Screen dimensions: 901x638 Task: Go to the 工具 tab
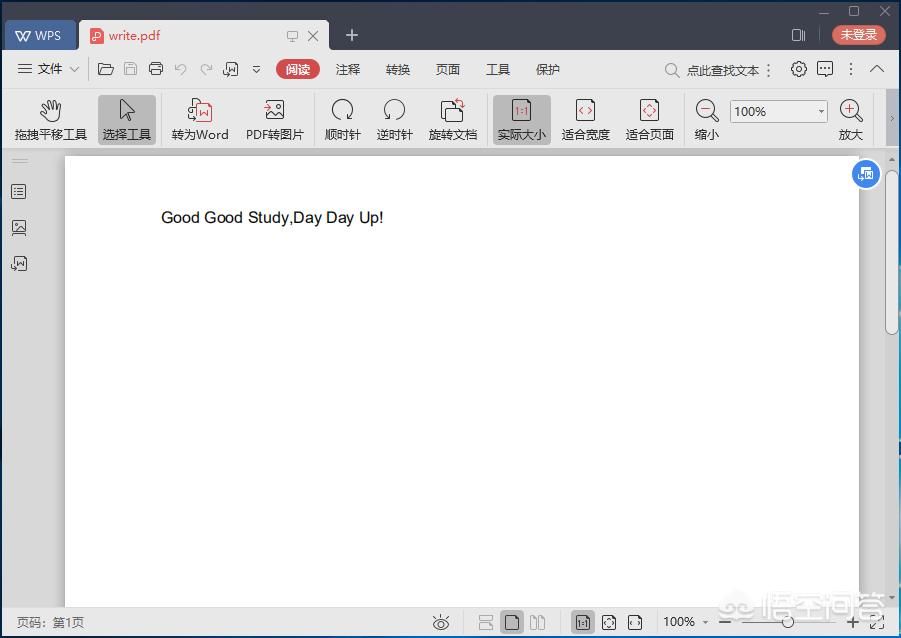pos(498,70)
